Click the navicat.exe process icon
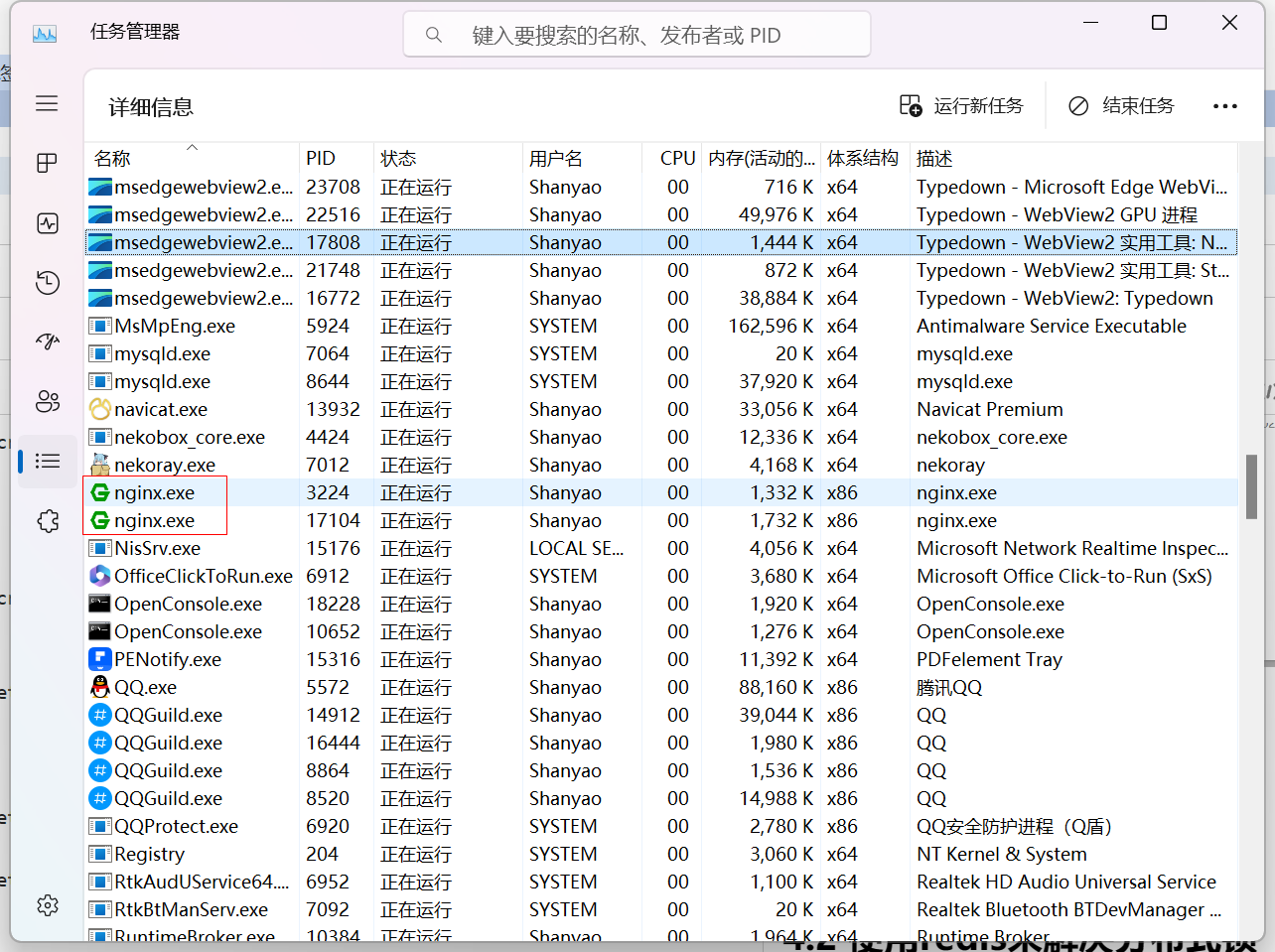This screenshot has width=1275, height=952. (99, 409)
